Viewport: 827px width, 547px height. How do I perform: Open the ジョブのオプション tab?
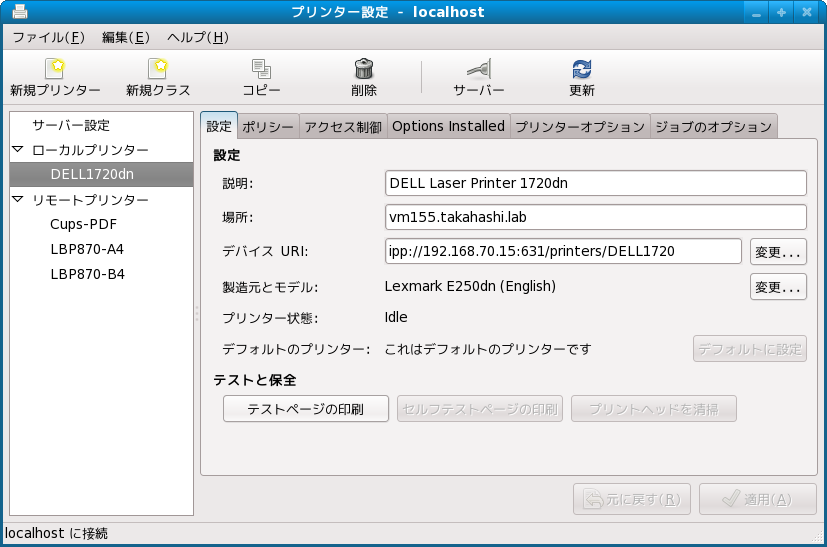click(713, 127)
